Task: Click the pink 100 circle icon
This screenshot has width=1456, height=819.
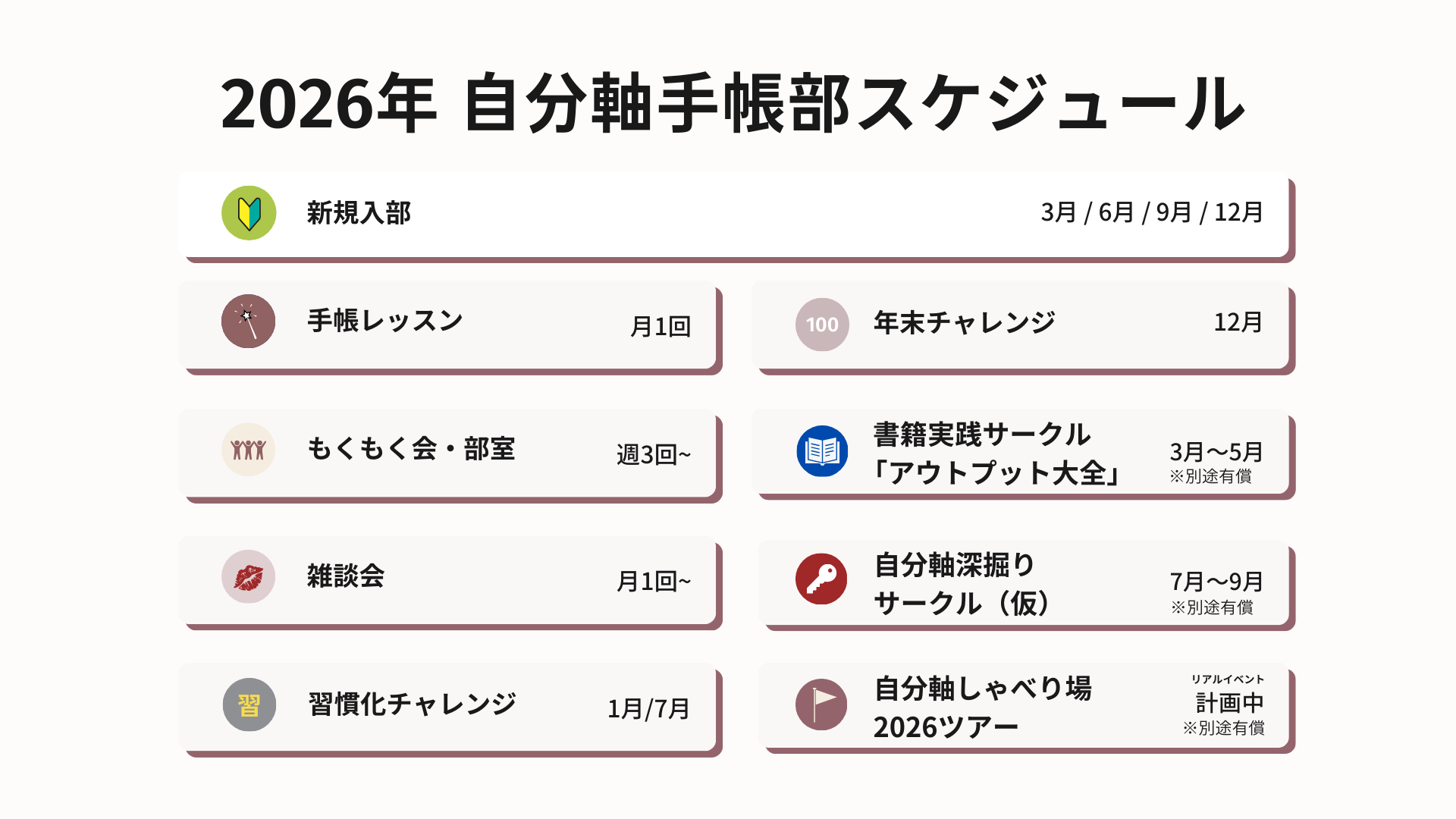Action: (822, 325)
